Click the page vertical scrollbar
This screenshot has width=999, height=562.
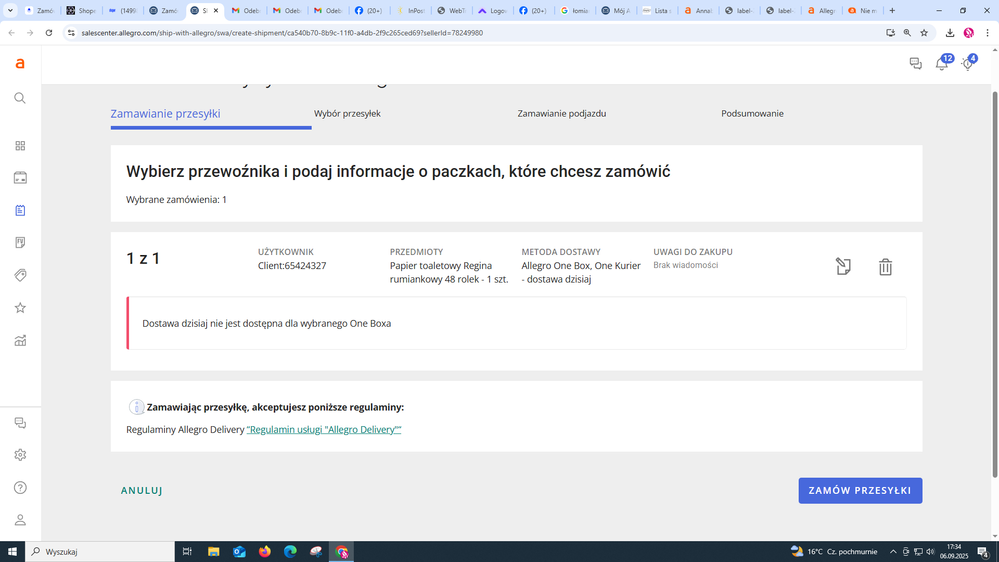click(995, 284)
